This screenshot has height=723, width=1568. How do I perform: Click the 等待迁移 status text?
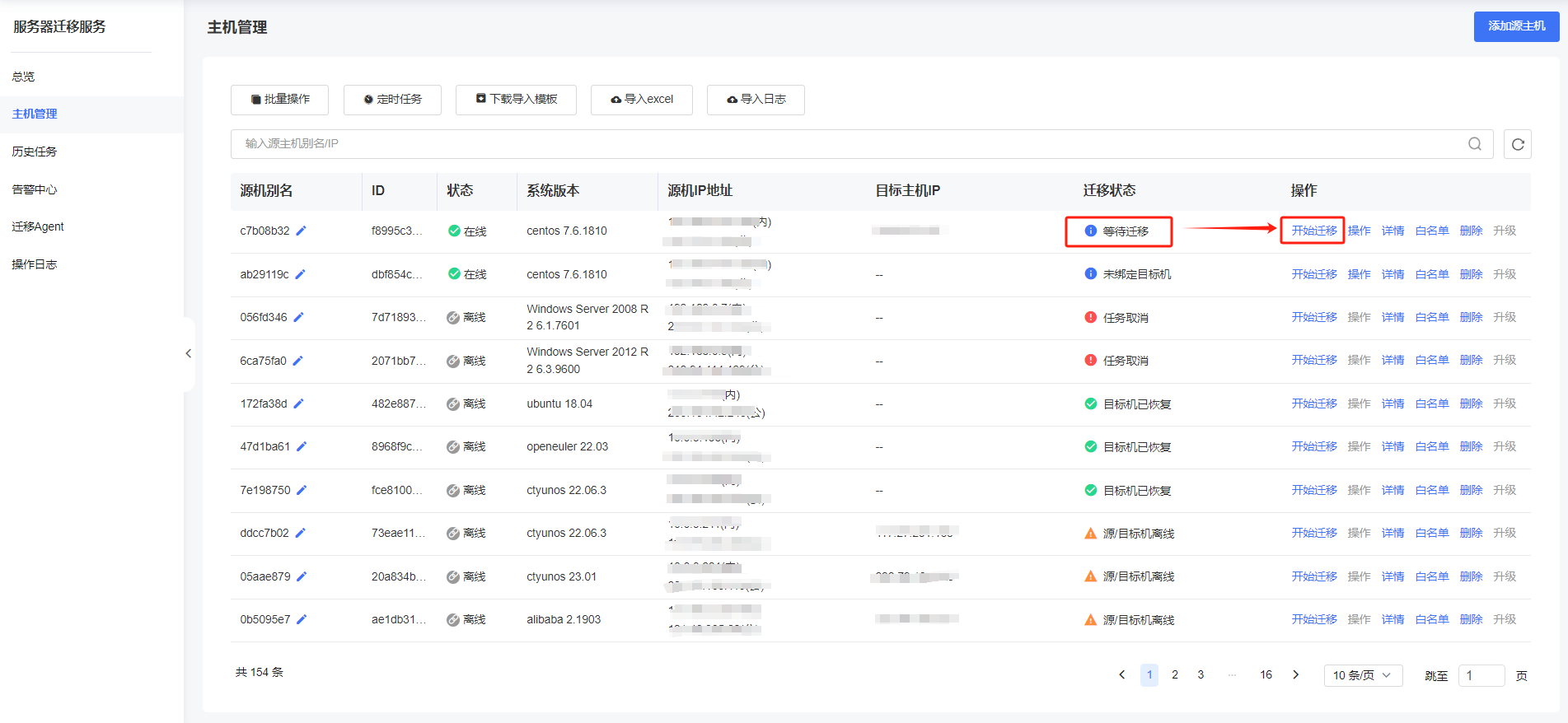click(x=1126, y=231)
